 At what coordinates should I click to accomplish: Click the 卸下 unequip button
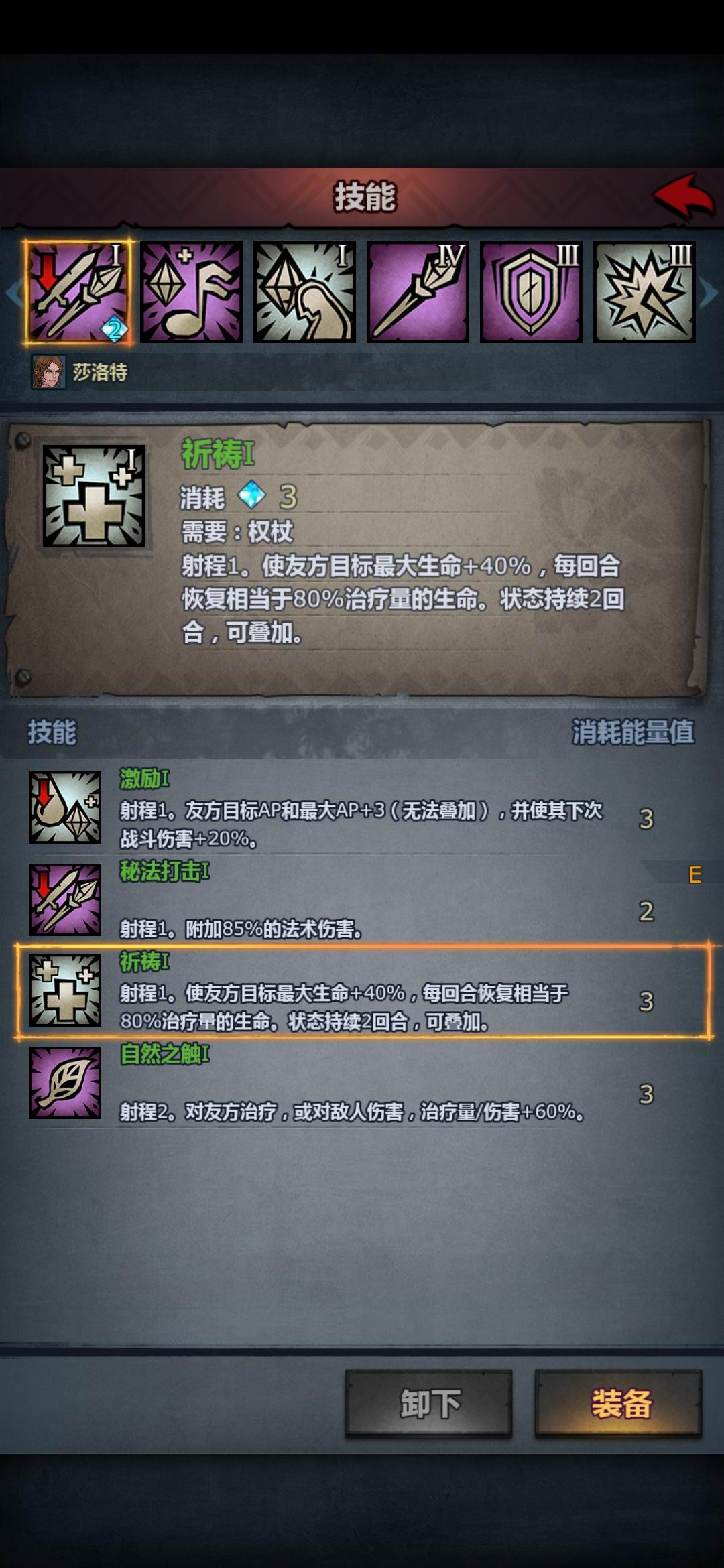pyautogui.click(x=429, y=1404)
